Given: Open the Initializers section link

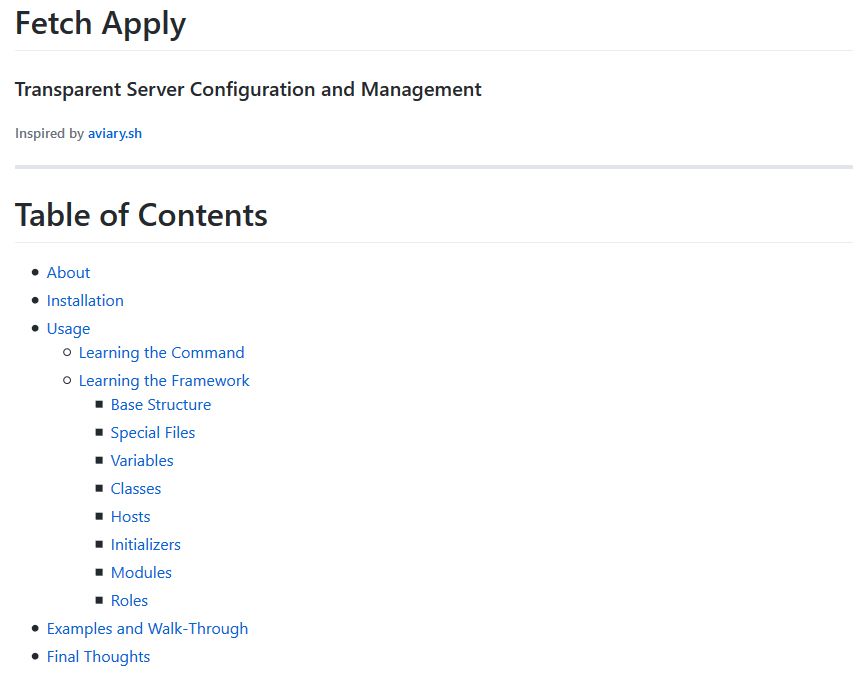Looking at the screenshot, I should click(x=146, y=544).
